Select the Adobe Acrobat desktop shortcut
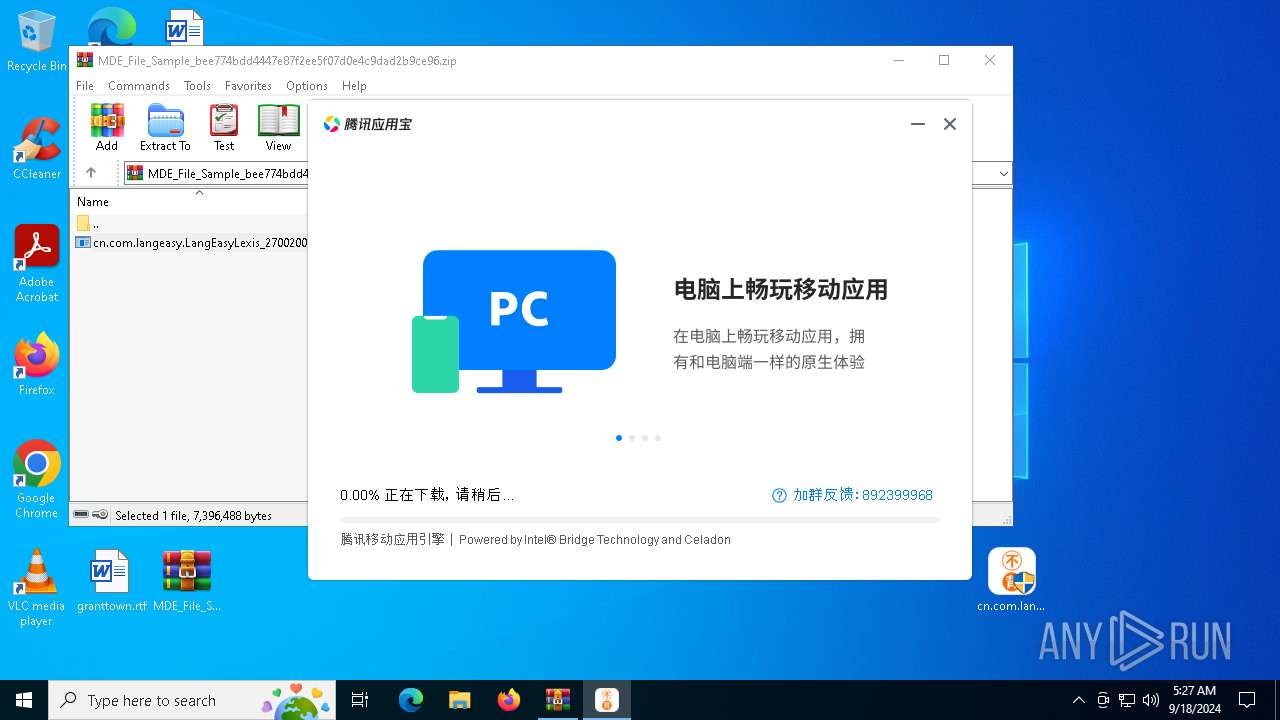 (x=37, y=264)
